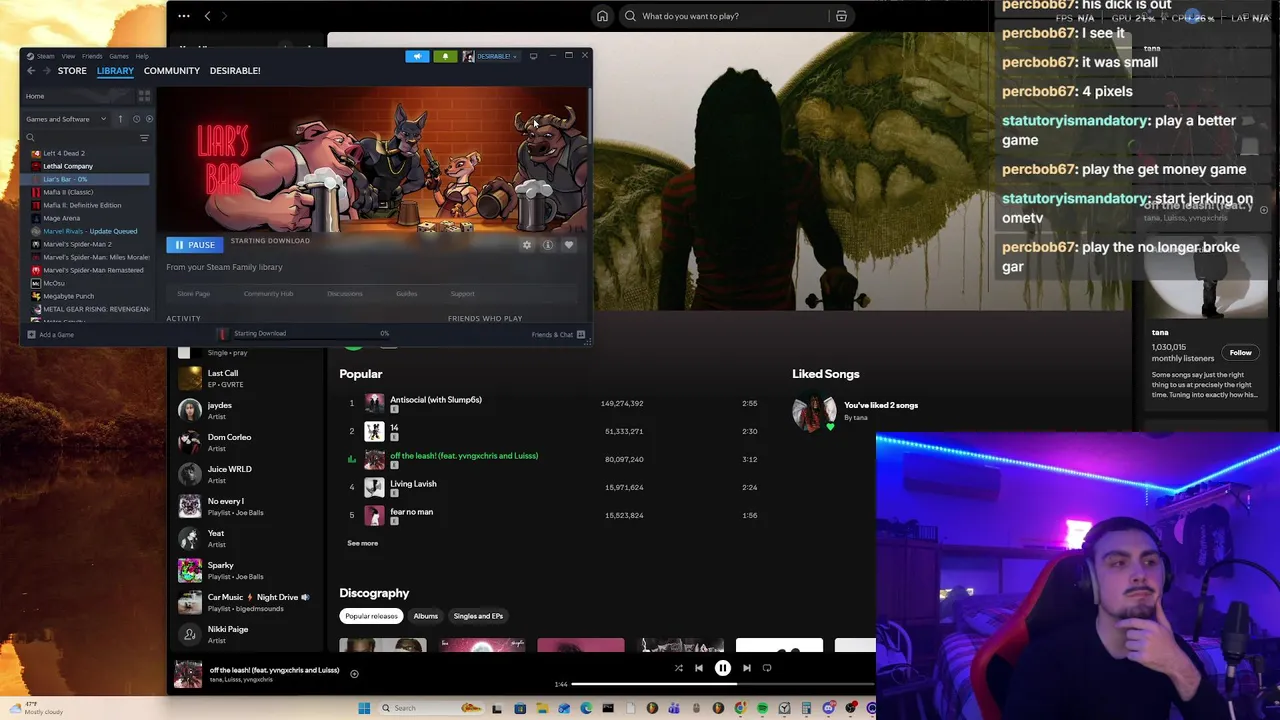The width and height of the screenshot is (1280, 720).
Task: Skip to previous track in Spotify
Action: click(x=699, y=668)
